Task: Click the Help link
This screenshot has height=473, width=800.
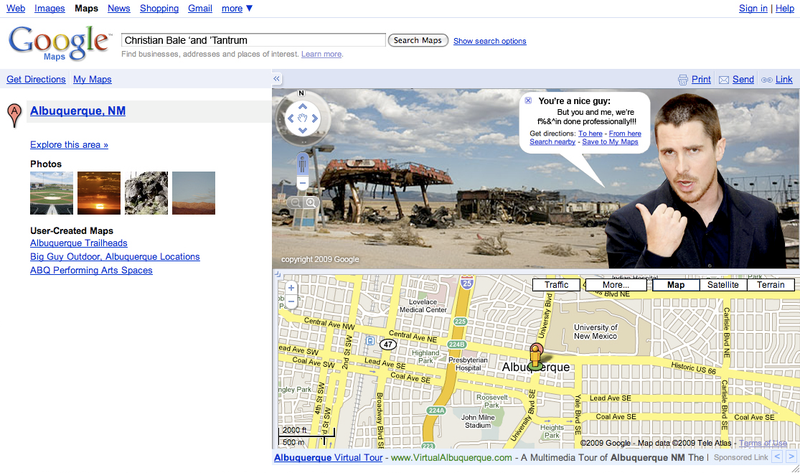Action: pos(785,8)
